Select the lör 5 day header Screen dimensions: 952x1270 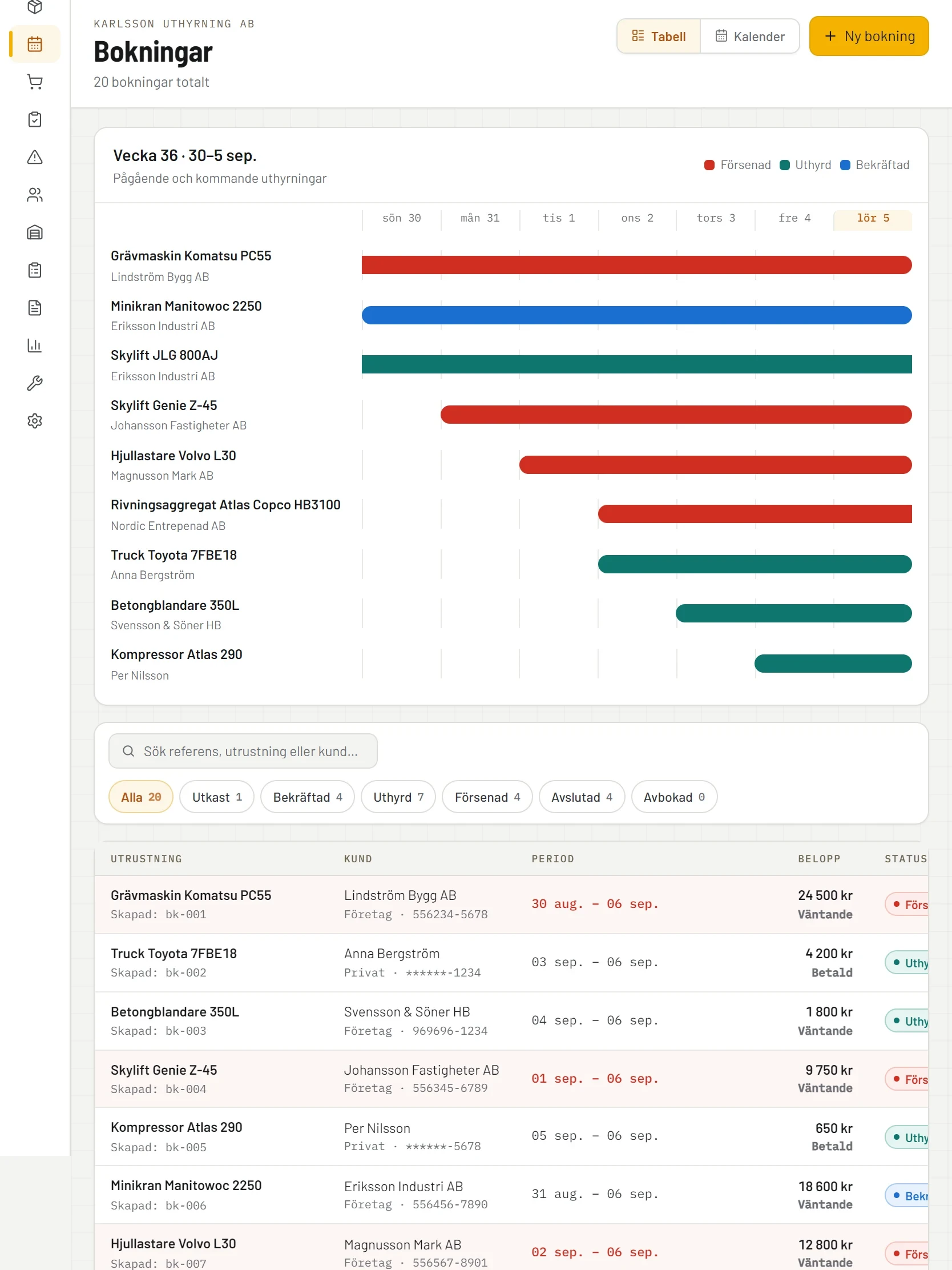873,219
